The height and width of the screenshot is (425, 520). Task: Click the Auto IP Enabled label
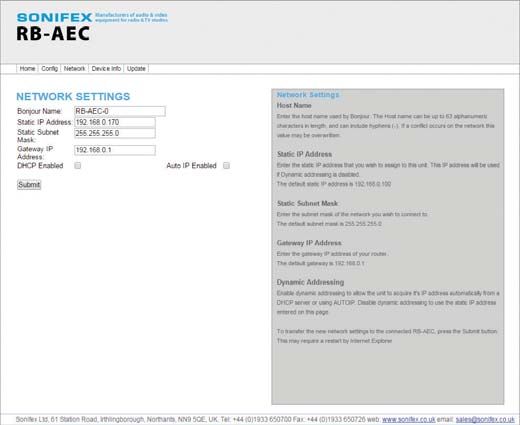191,166
